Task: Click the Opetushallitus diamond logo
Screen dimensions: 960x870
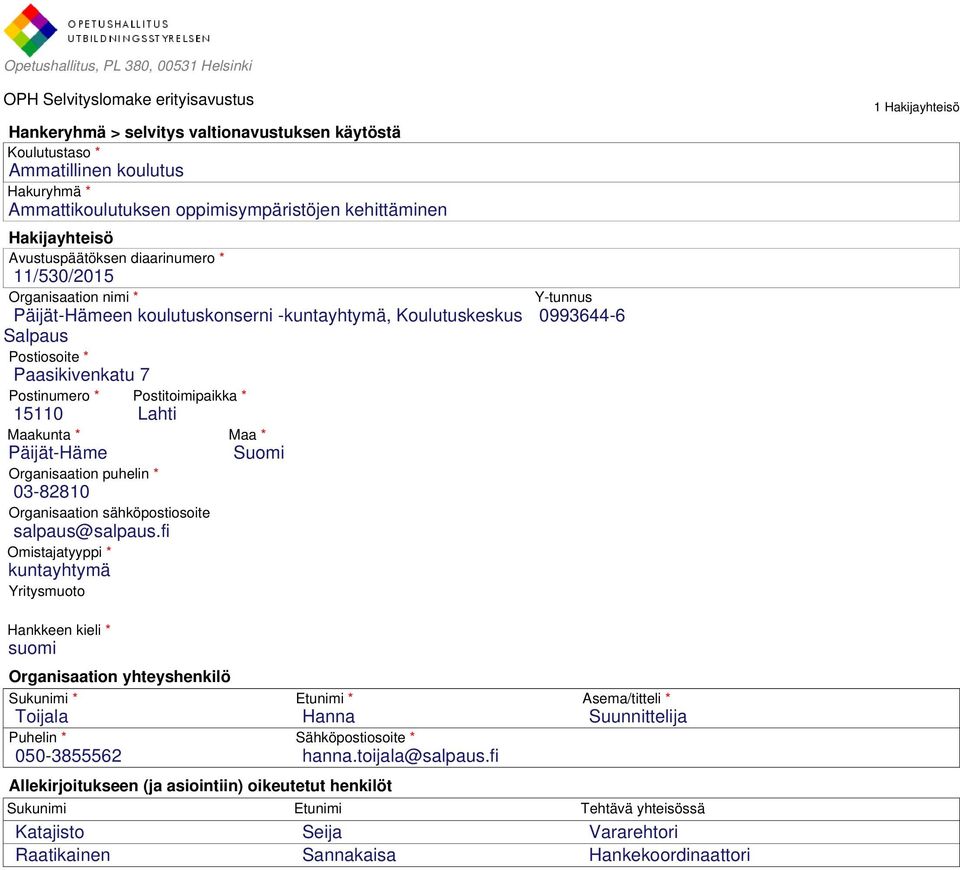Action: [30, 30]
